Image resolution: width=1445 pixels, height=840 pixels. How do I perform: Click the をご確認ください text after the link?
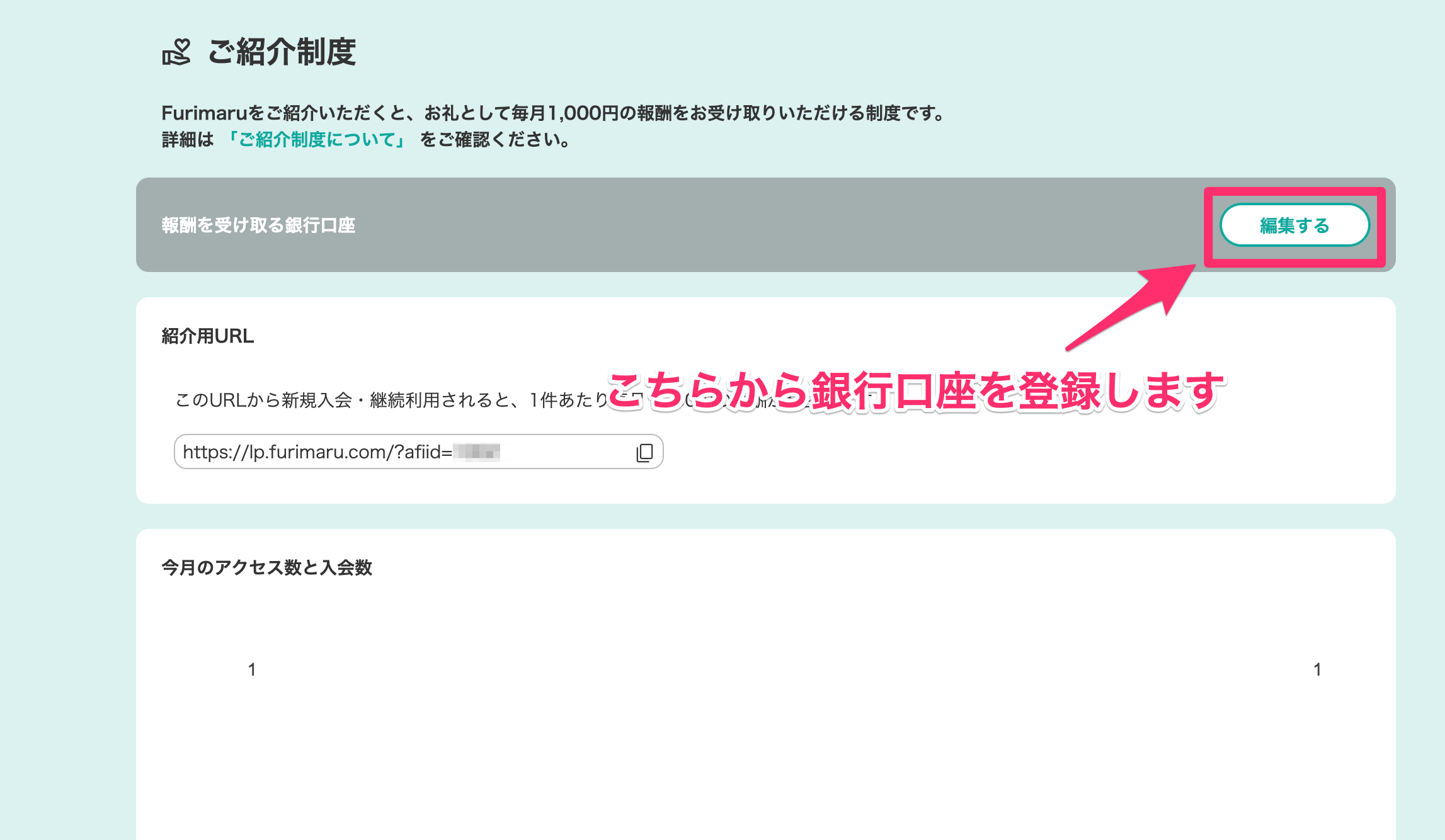(x=495, y=139)
